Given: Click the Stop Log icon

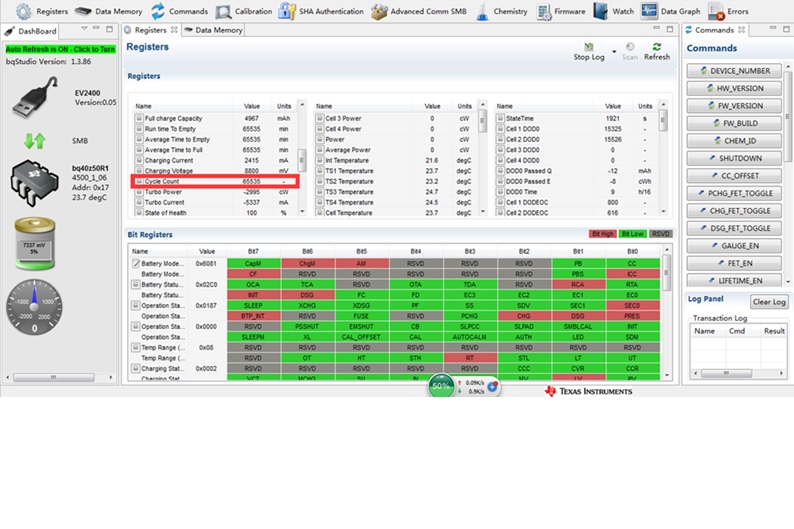Looking at the screenshot, I should 589,47.
